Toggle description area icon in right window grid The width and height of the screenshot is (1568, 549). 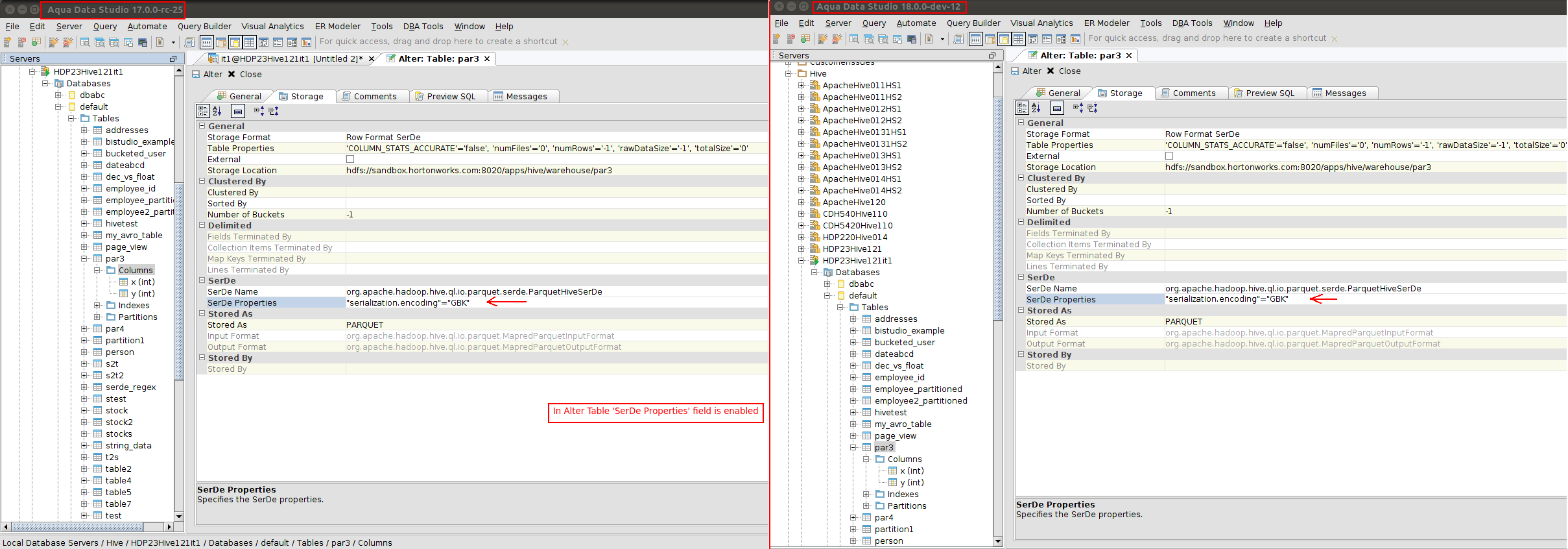(1057, 108)
